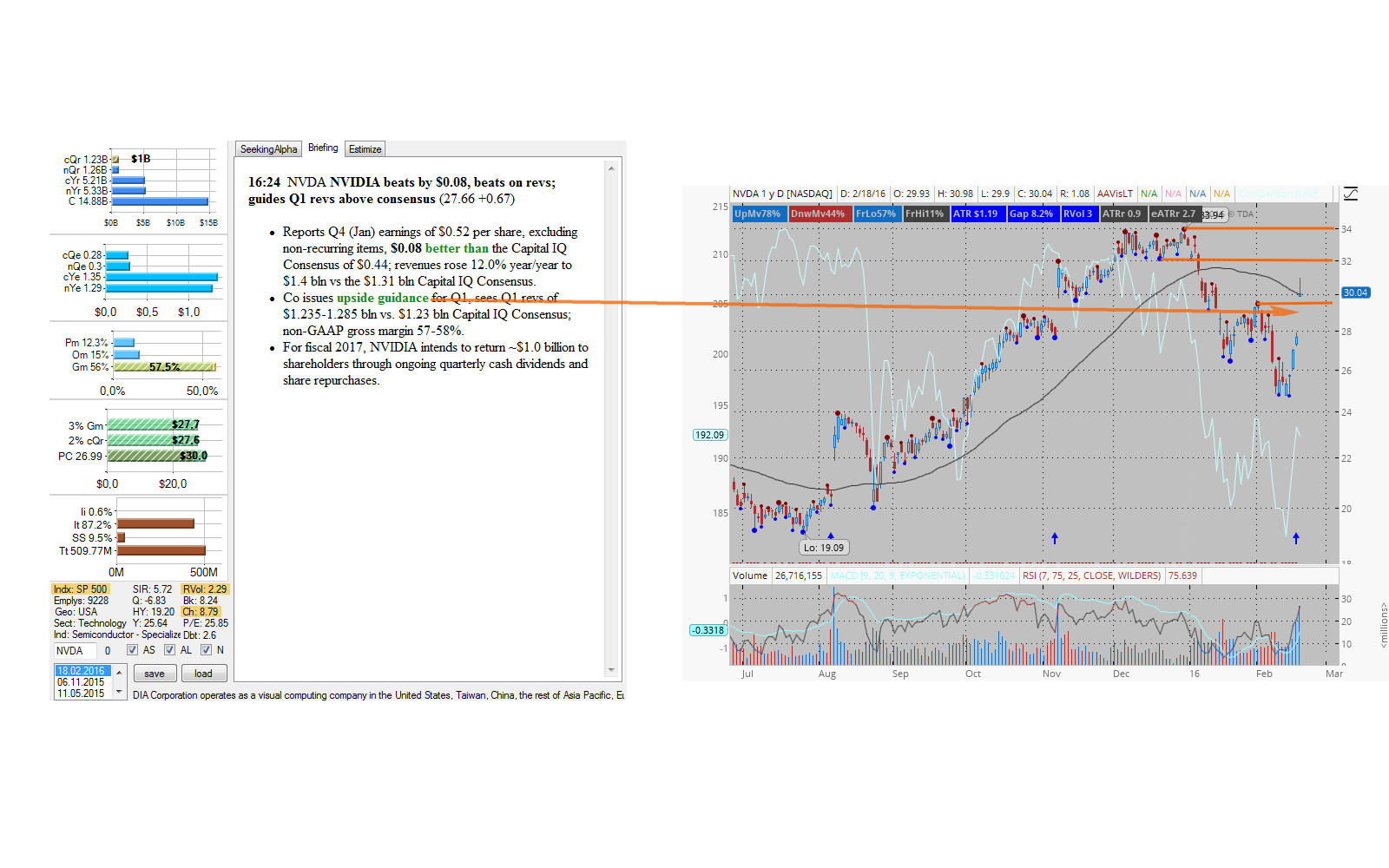The width and height of the screenshot is (1389, 868).
Task: Click the drawing tools icon above price axis
Action: pos(1350,194)
